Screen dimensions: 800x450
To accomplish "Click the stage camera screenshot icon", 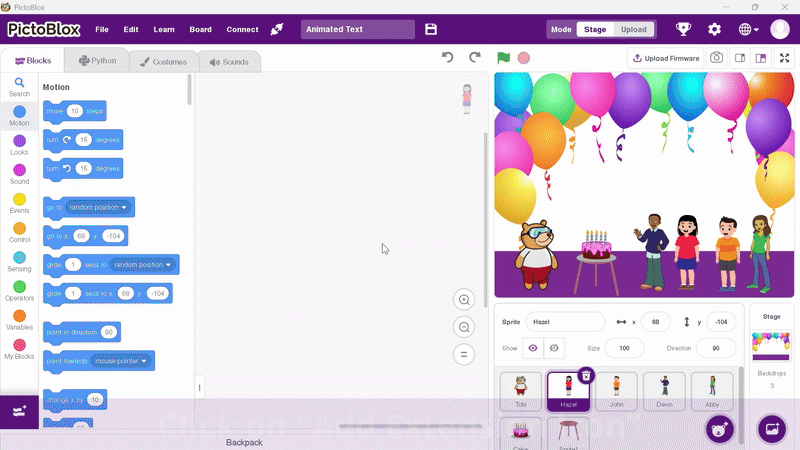I will pos(717,58).
